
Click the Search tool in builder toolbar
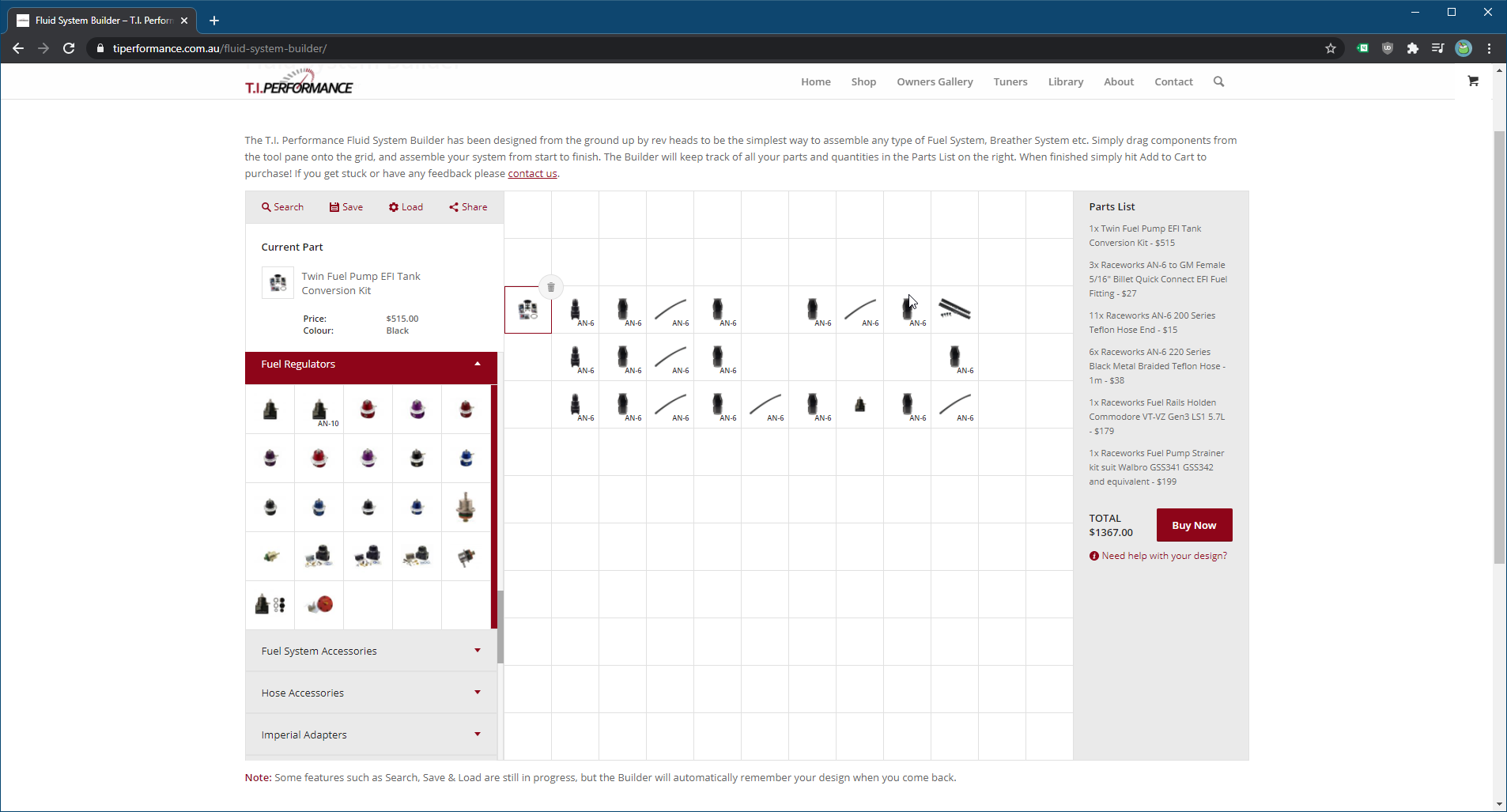tap(282, 207)
